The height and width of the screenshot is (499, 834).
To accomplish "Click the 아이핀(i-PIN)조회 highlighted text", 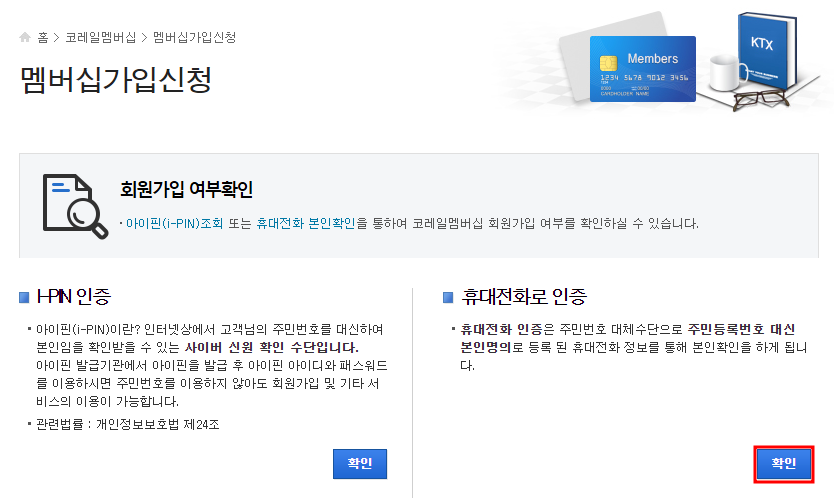I will [174, 223].
